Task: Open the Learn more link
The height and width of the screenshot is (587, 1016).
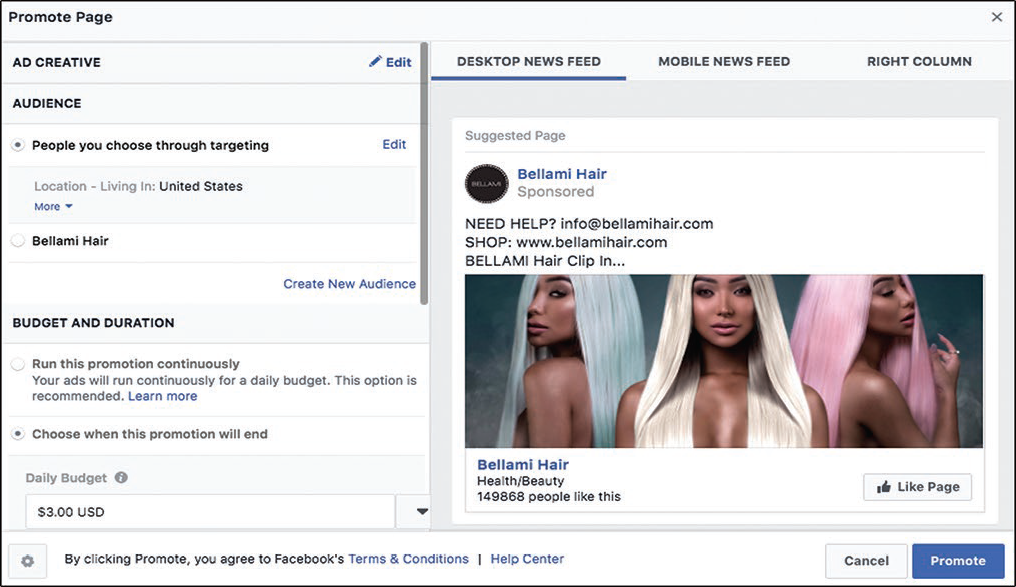Action: [x=163, y=396]
